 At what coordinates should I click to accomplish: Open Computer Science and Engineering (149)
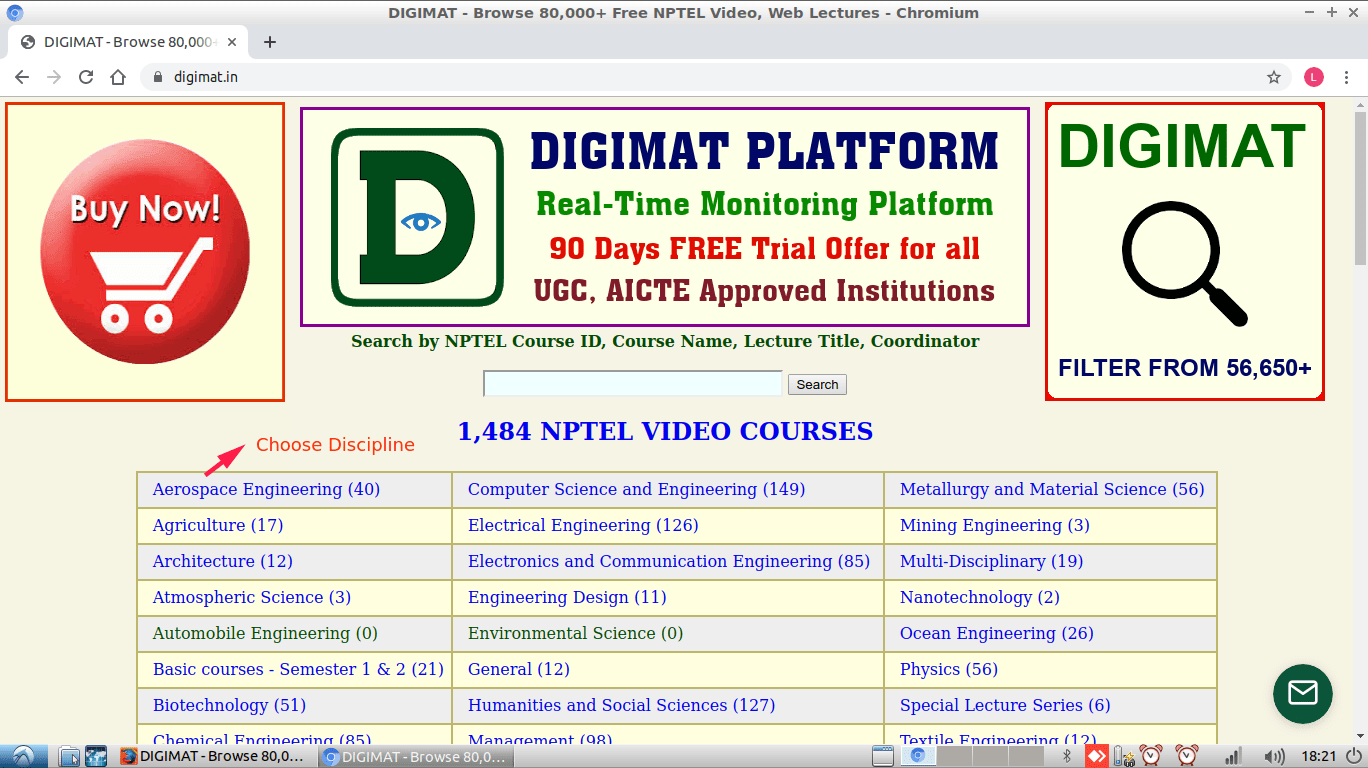click(636, 489)
